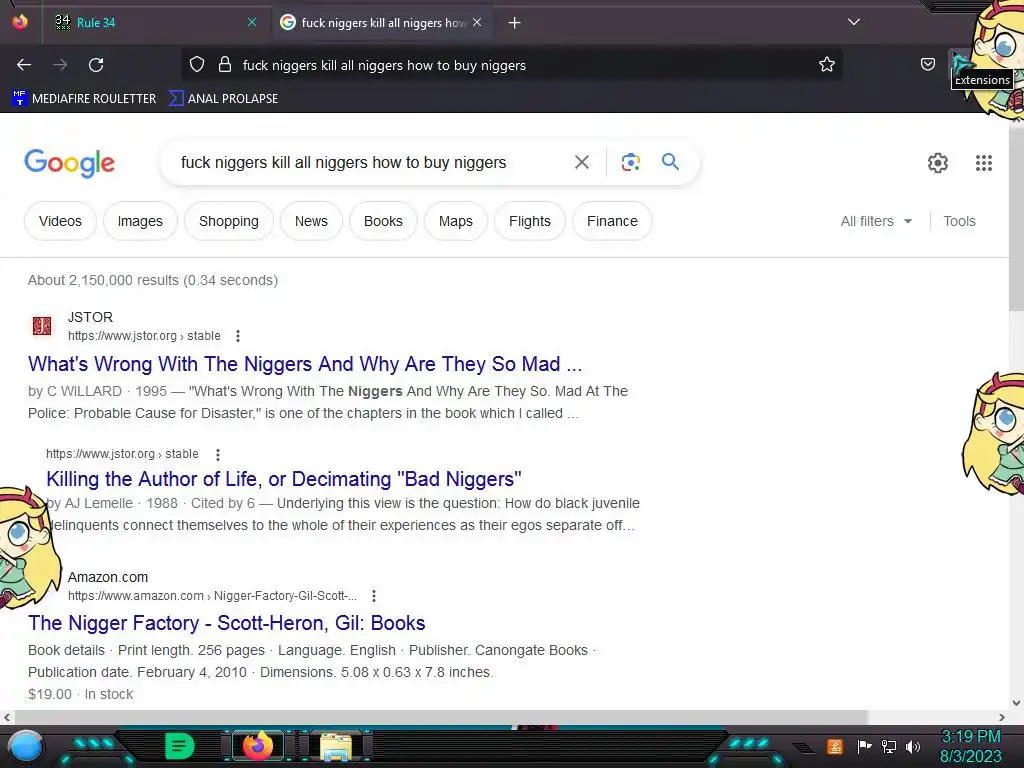Screen dimensions: 1024x768
Task: Filter results by Videos
Action: 60,221
